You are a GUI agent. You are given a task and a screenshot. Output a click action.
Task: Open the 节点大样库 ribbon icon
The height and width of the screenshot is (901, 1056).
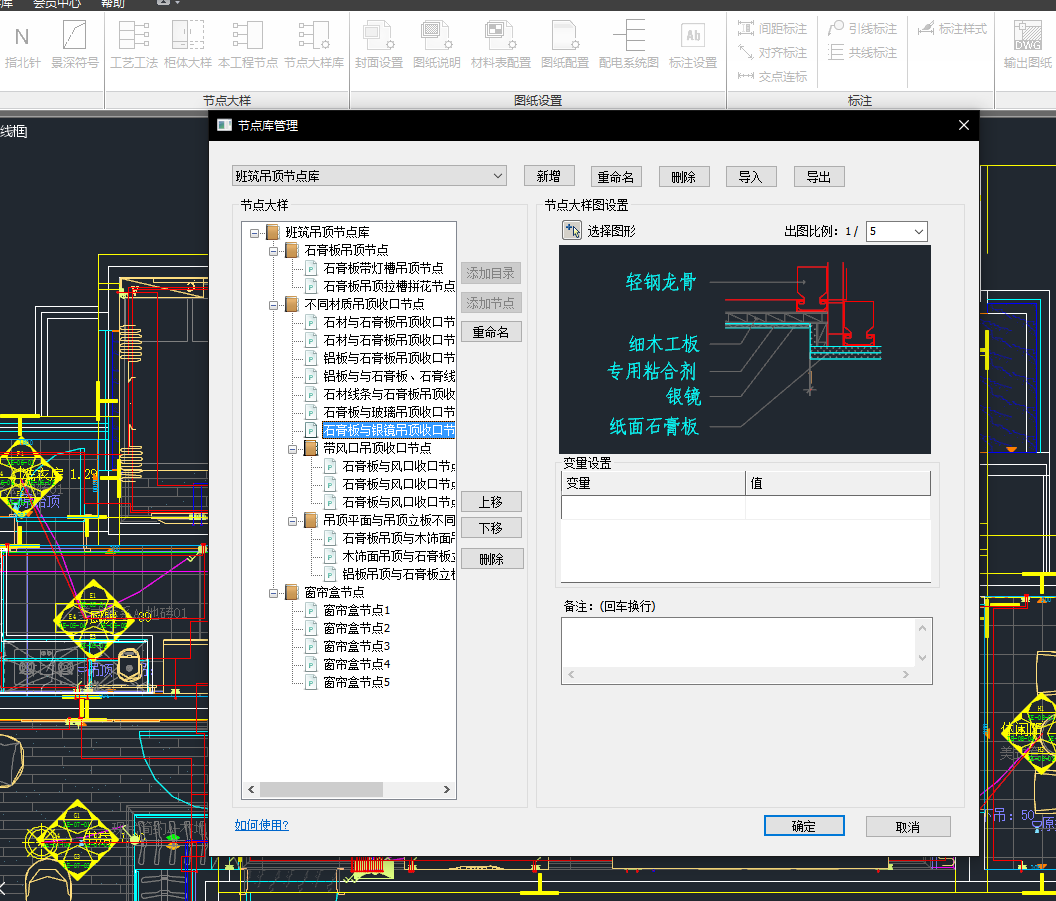[x=314, y=36]
